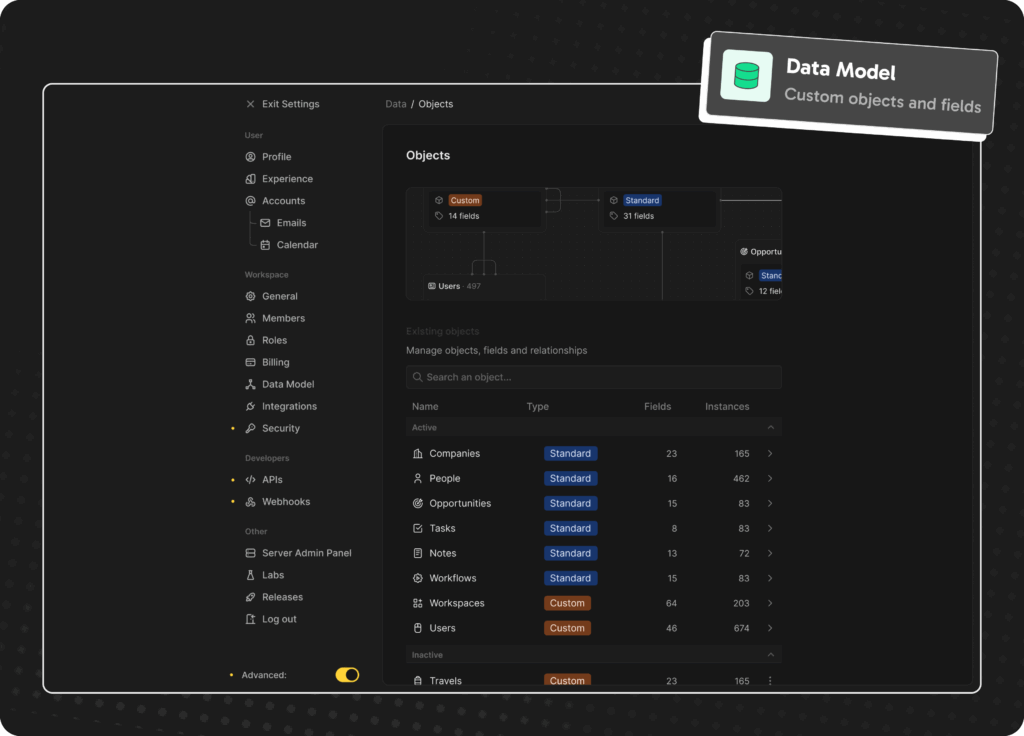Click the Labs flask icon
1024x736 pixels.
coord(251,576)
